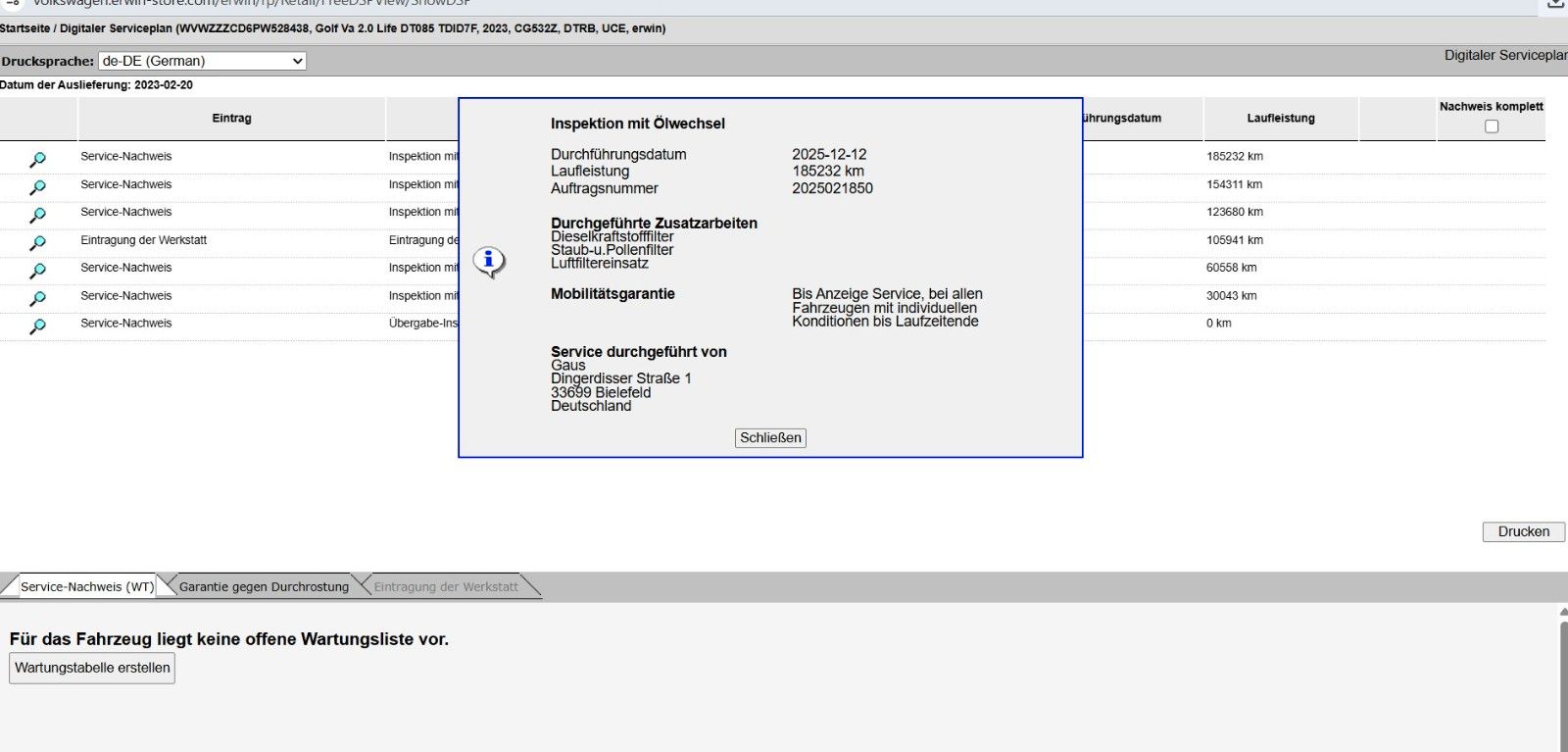
Task: Select the Garantie gegen Durchrostung tab
Action: 264,586
